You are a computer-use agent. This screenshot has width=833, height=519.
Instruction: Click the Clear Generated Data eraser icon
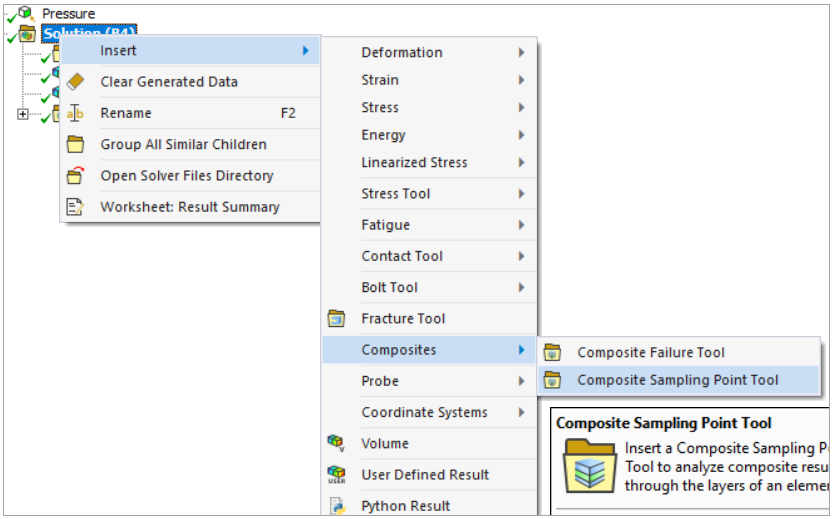click(x=75, y=82)
